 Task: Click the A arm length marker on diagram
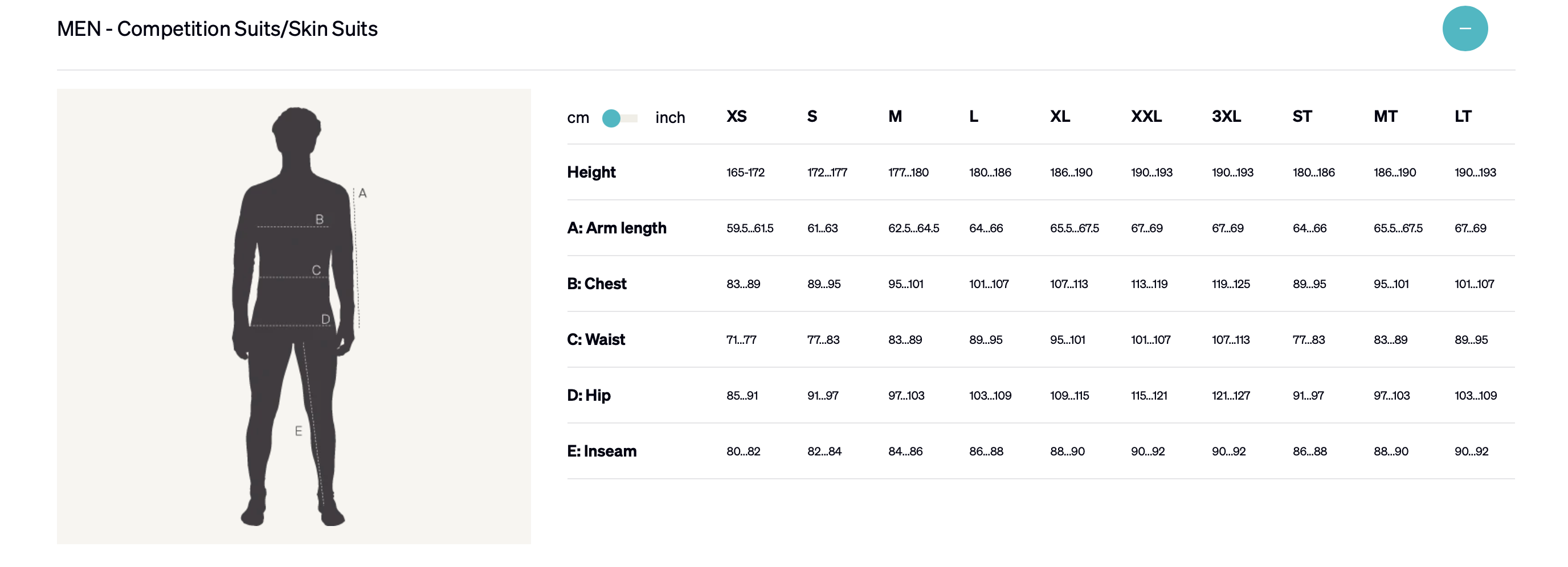[362, 194]
